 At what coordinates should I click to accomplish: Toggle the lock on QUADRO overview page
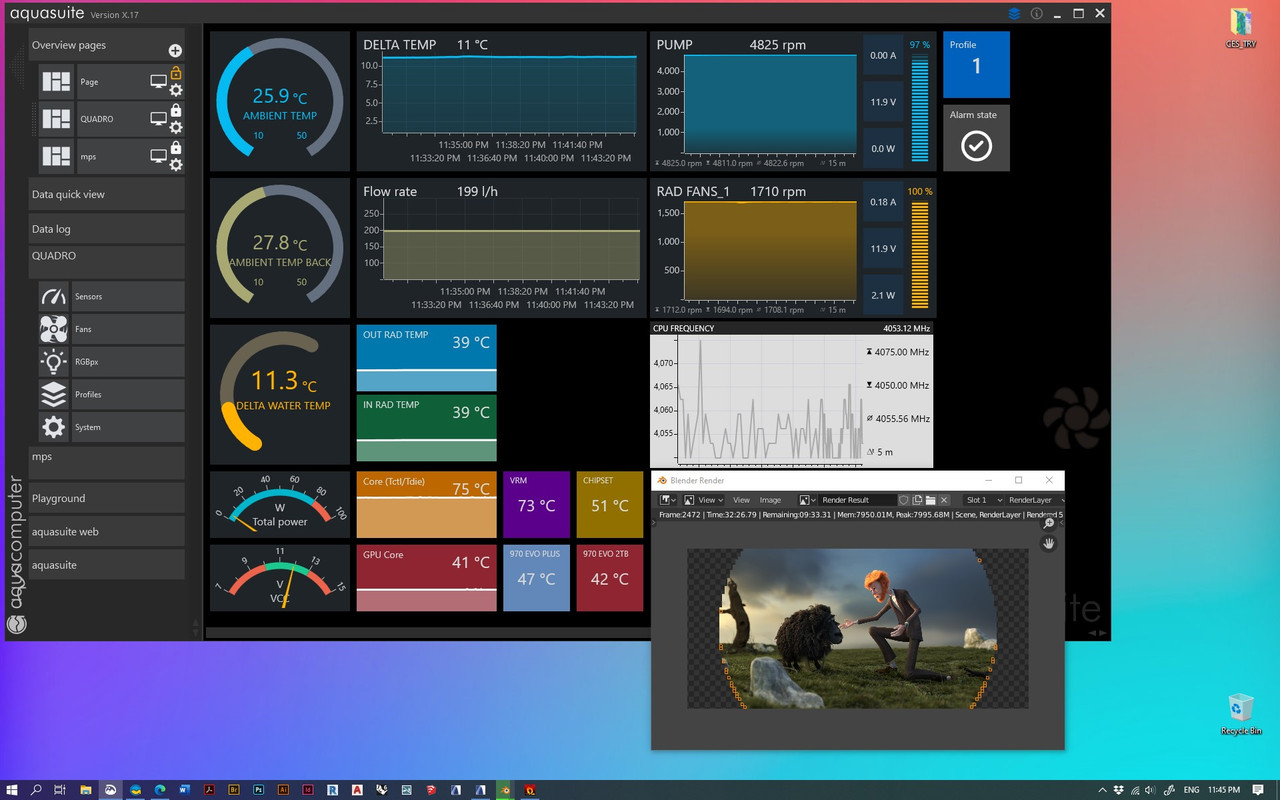(x=176, y=110)
